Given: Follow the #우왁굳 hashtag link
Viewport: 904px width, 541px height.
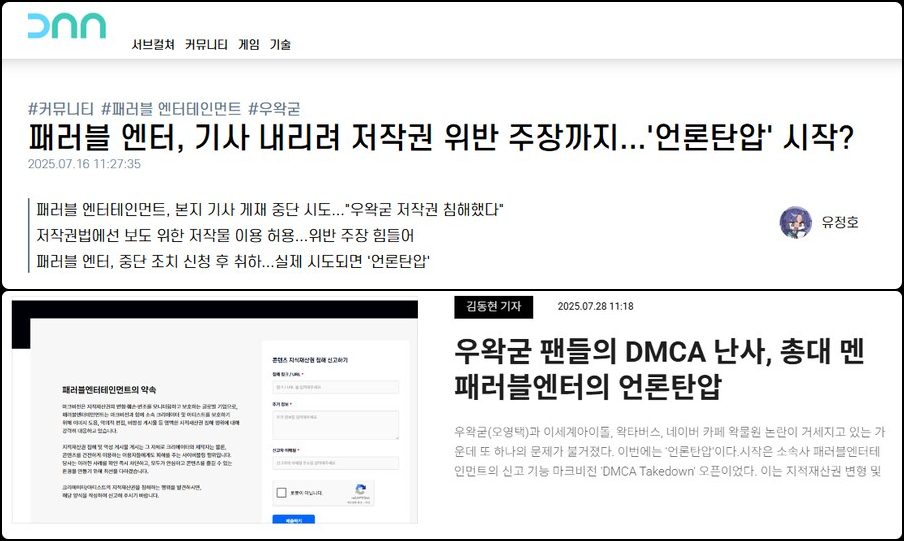Looking at the screenshot, I should [274, 108].
